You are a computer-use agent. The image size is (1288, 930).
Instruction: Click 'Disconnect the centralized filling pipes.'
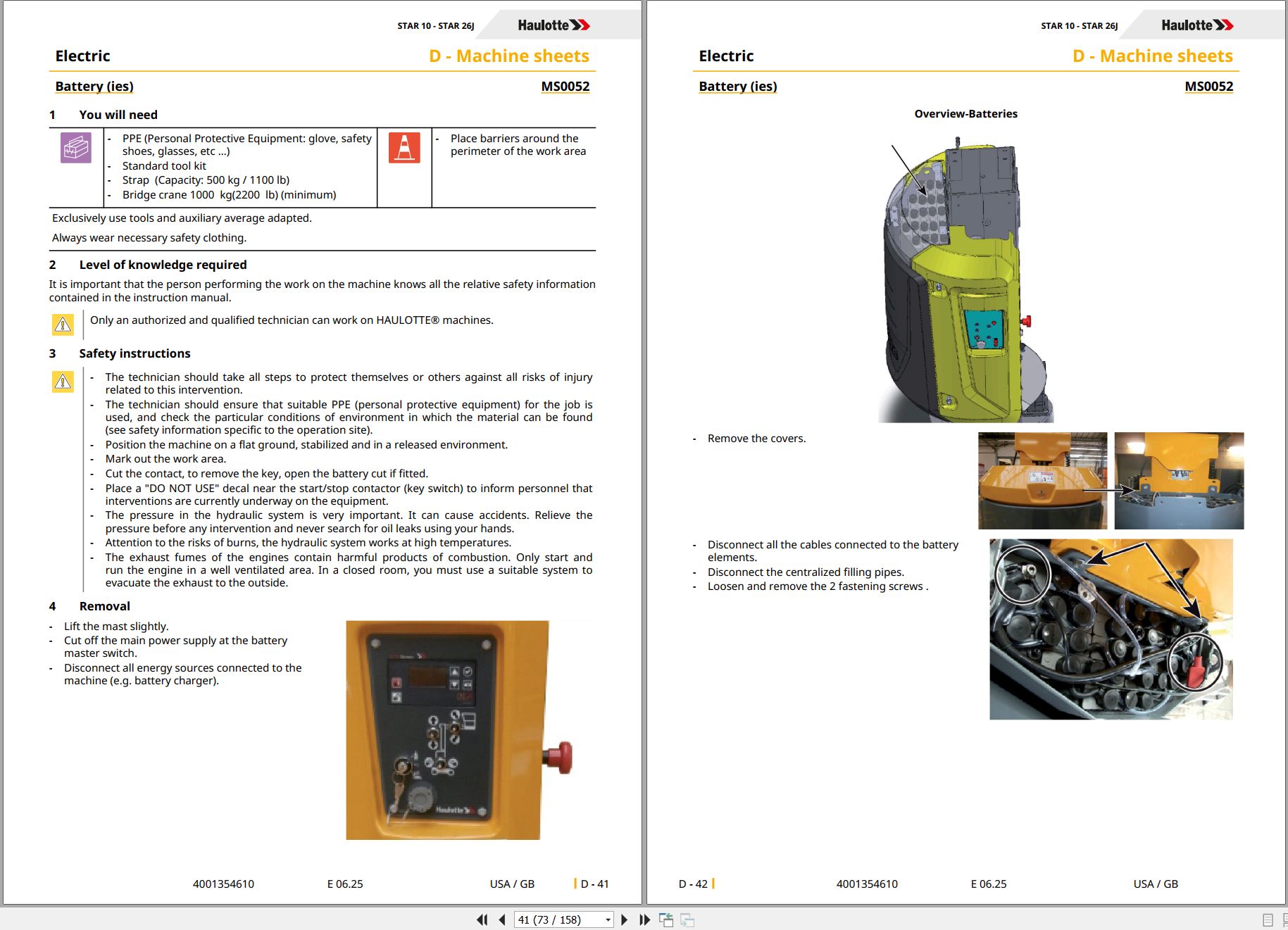tap(806, 572)
